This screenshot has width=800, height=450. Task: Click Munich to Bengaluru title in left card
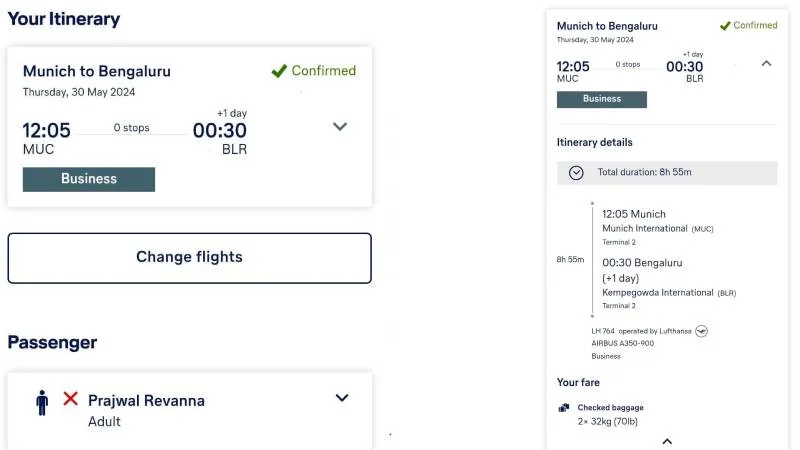click(97, 71)
